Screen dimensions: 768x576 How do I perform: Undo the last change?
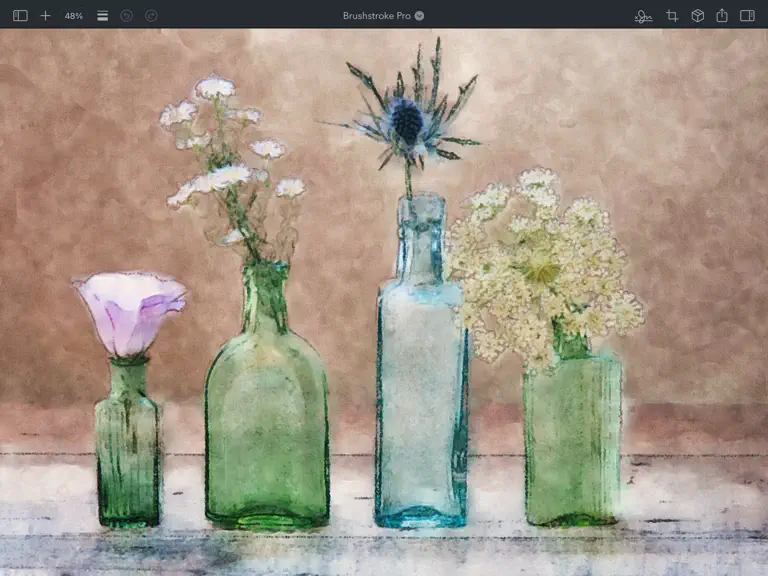[126, 16]
